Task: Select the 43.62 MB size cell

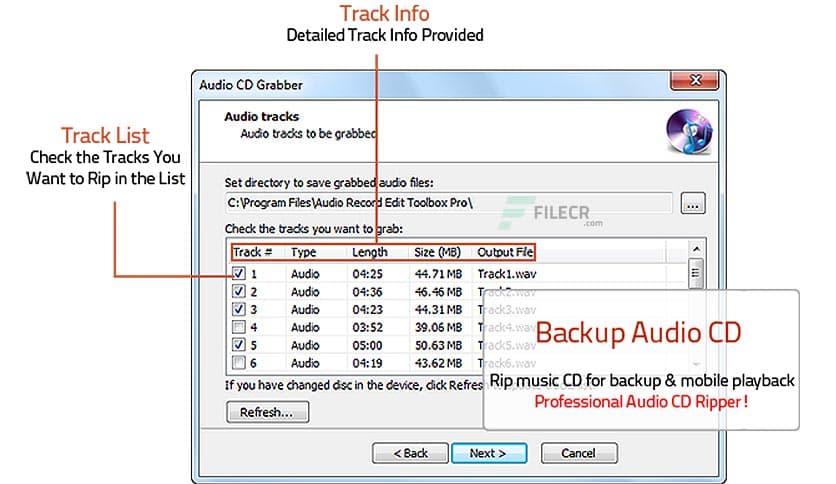Action: [438, 363]
